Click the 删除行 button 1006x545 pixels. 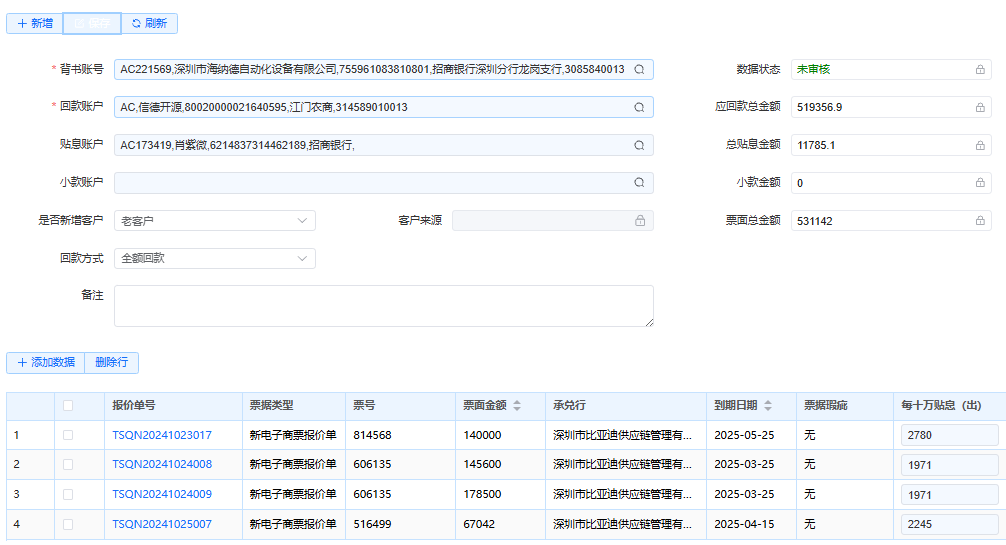pos(112,363)
